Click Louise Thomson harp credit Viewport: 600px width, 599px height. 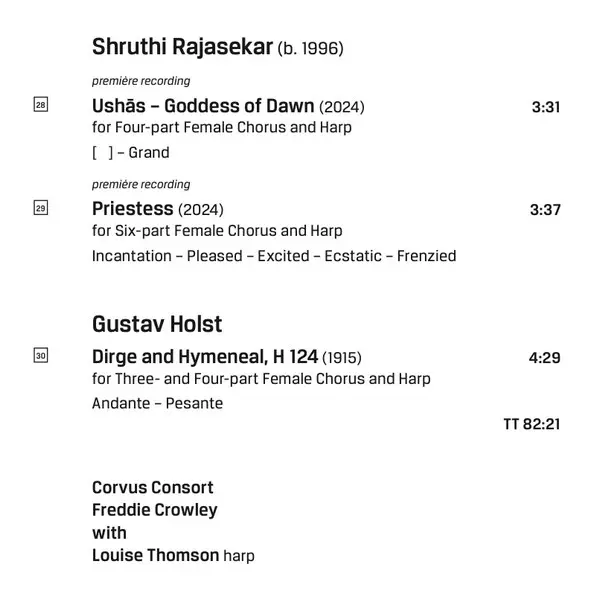click(173, 555)
